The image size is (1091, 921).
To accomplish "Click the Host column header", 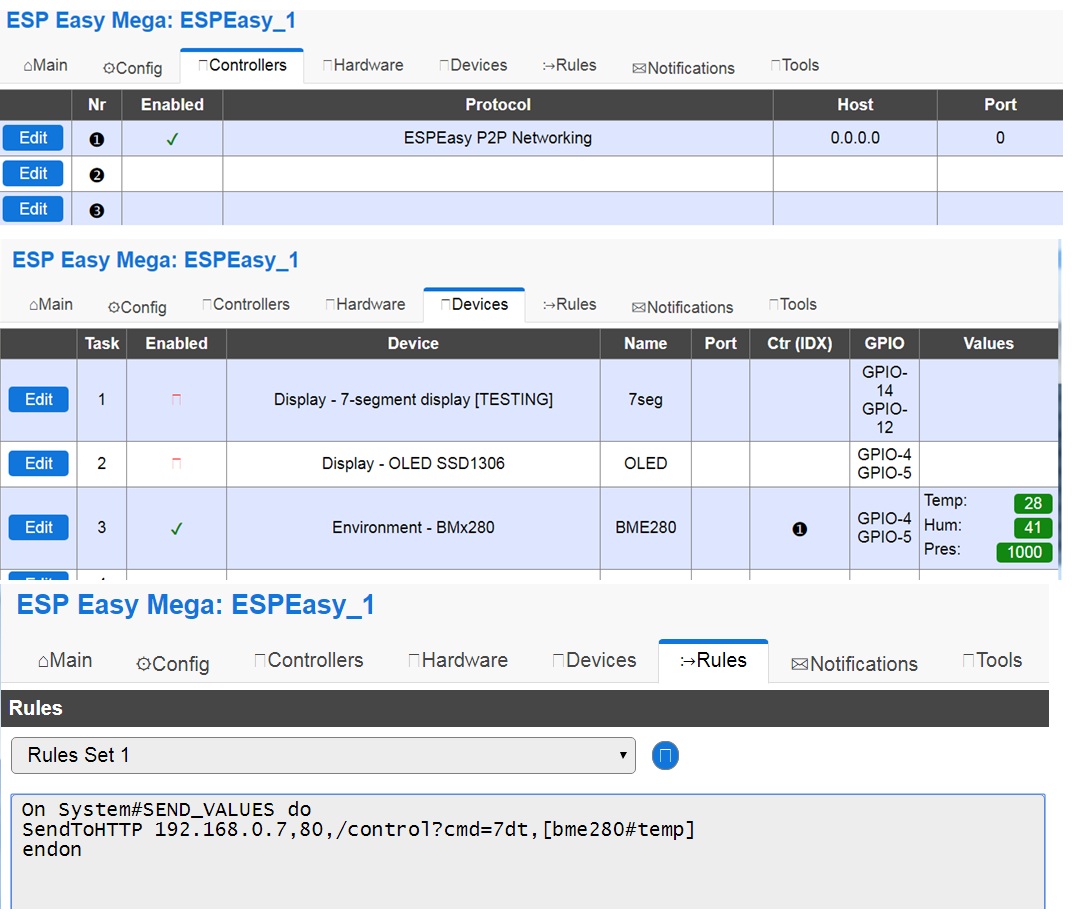I will (x=855, y=104).
